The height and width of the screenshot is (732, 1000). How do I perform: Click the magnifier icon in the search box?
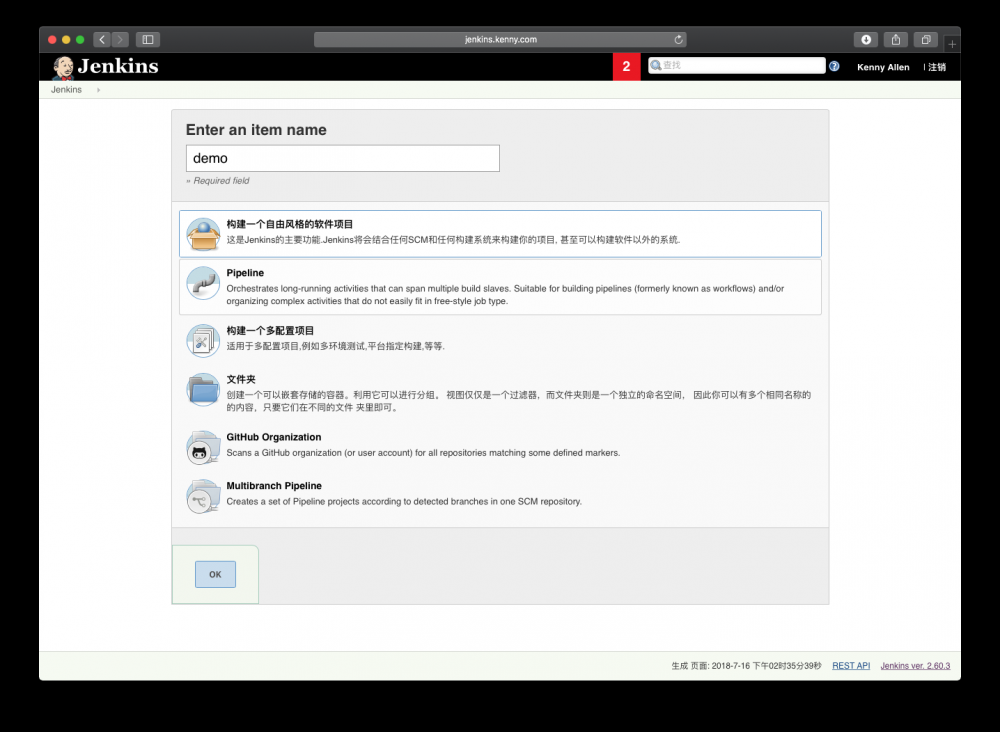pos(655,65)
